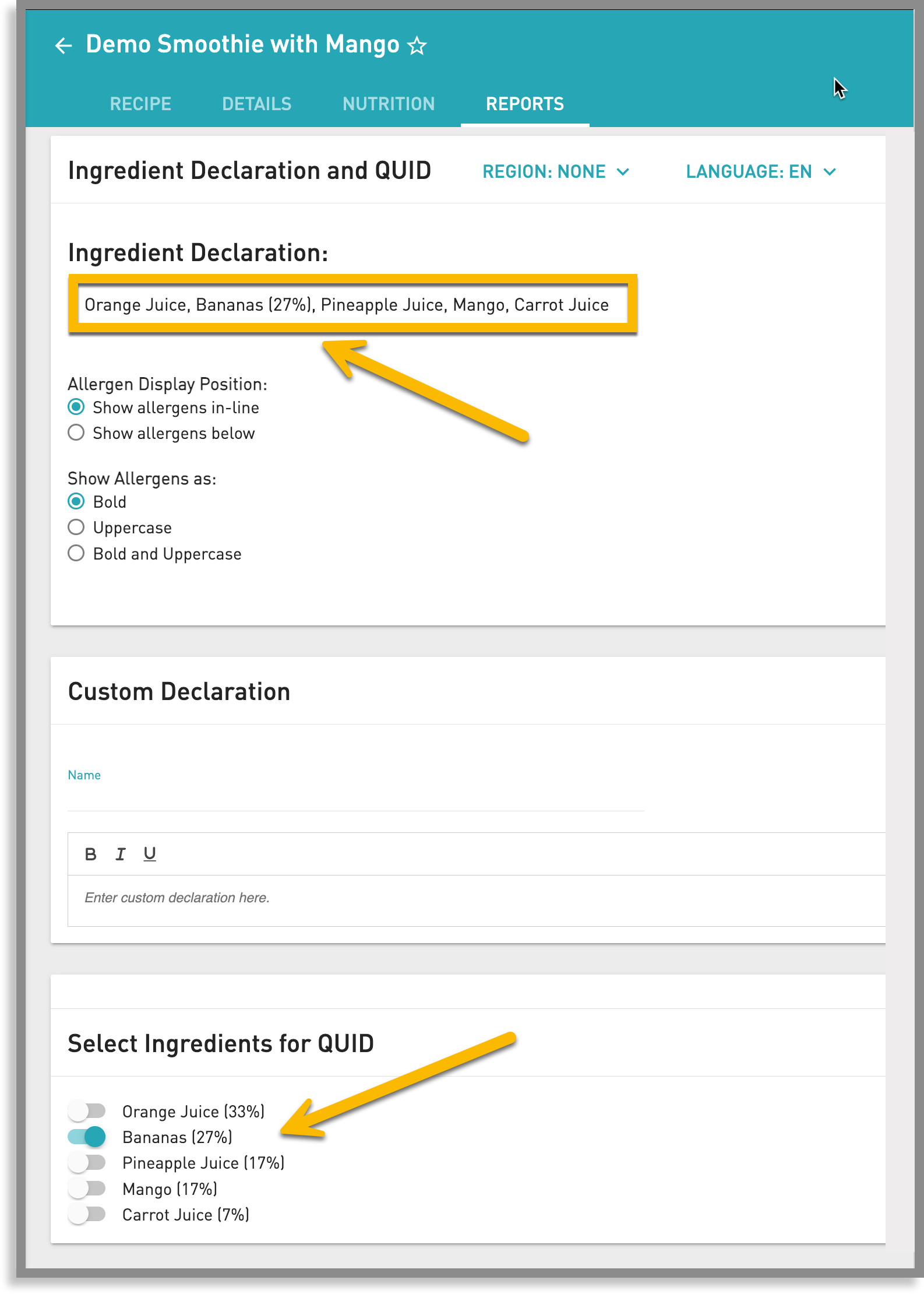Switch to the Nutrition tab

(388, 103)
